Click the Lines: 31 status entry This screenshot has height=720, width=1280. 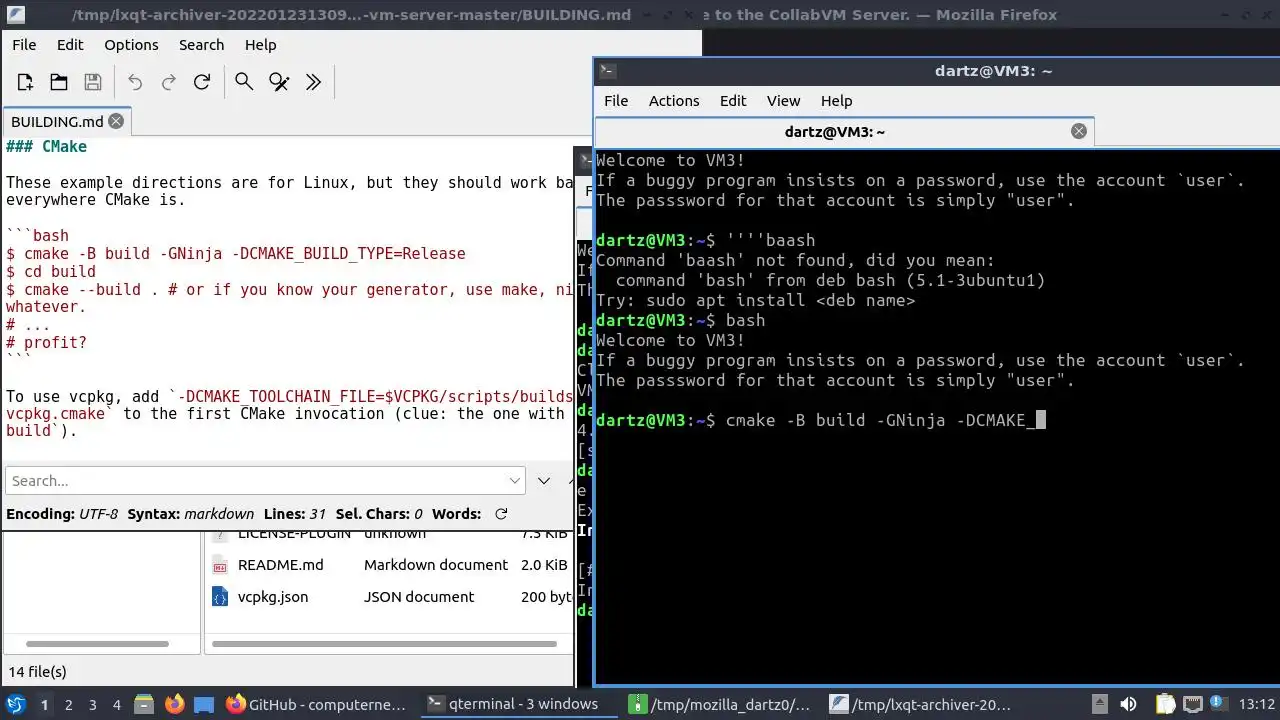[x=295, y=514]
